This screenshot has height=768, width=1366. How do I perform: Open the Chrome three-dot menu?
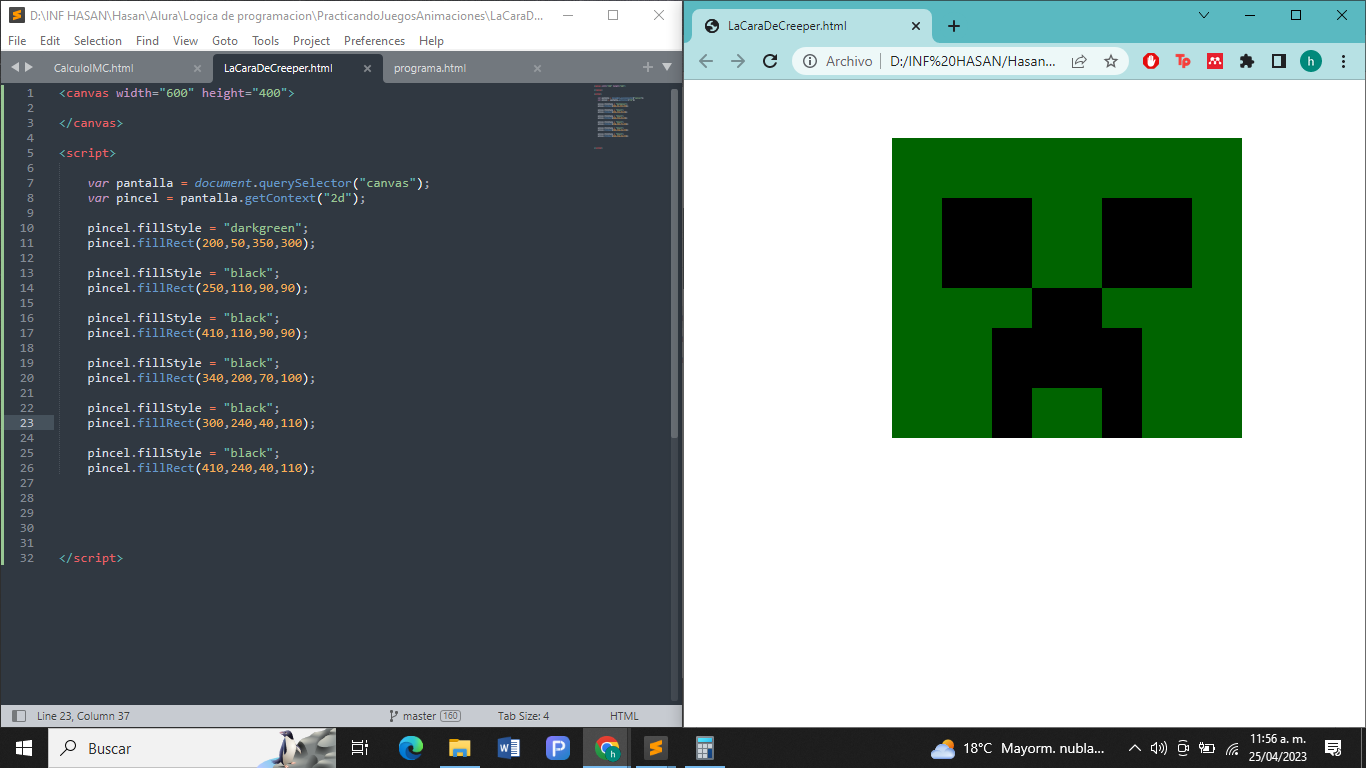point(1343,61)
